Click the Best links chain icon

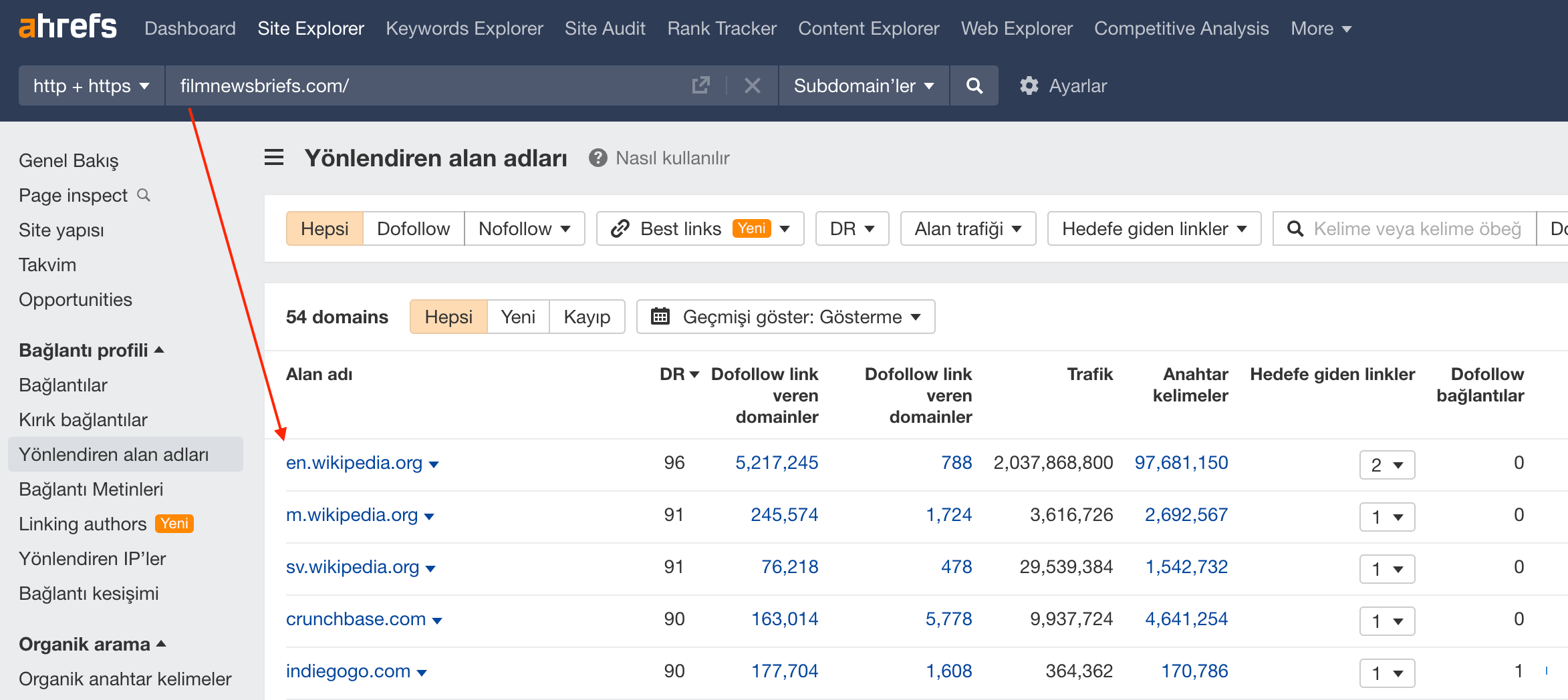pyautogui.click(x=620, y=228)
